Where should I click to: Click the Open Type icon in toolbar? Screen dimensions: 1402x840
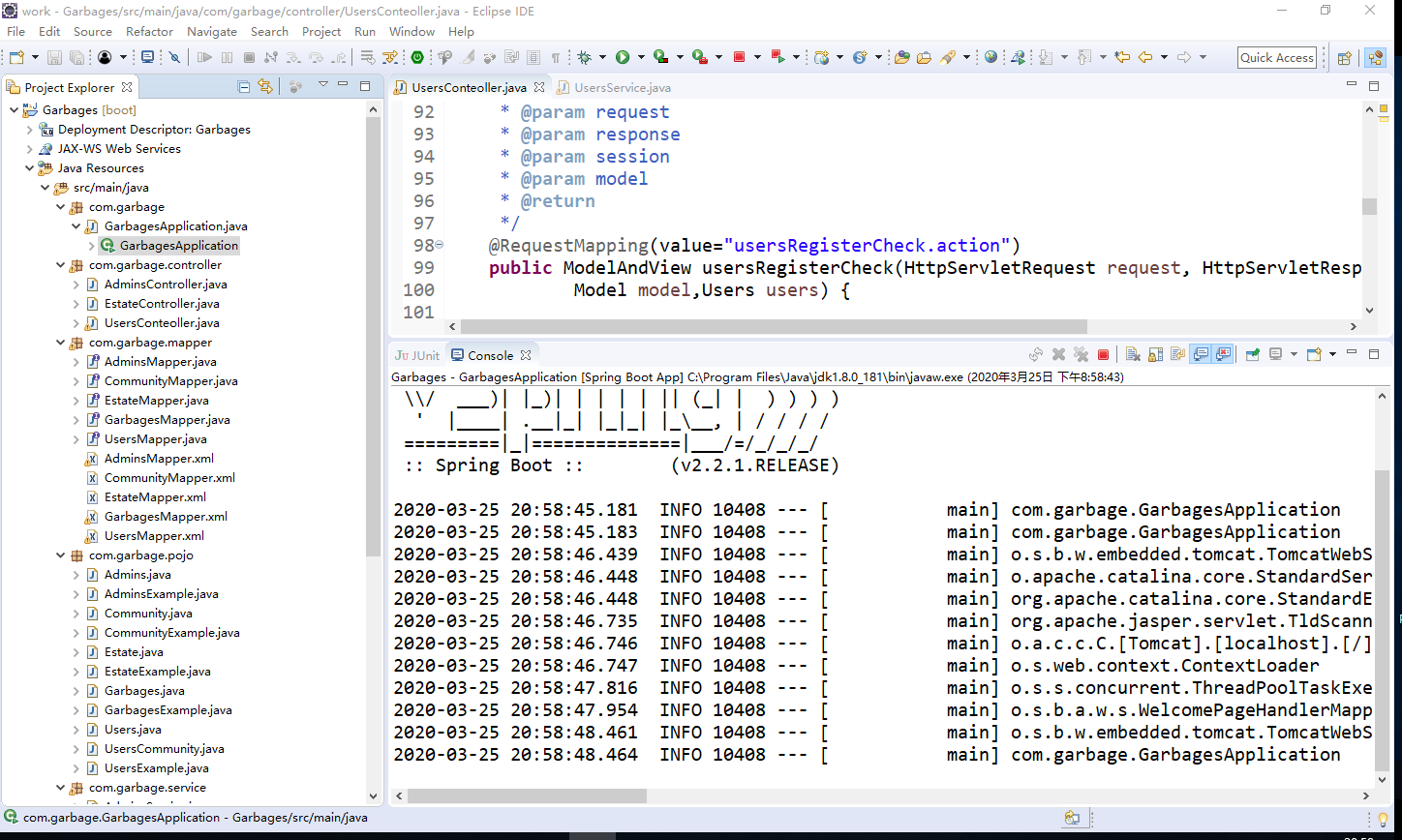click(x=901, y=58)
